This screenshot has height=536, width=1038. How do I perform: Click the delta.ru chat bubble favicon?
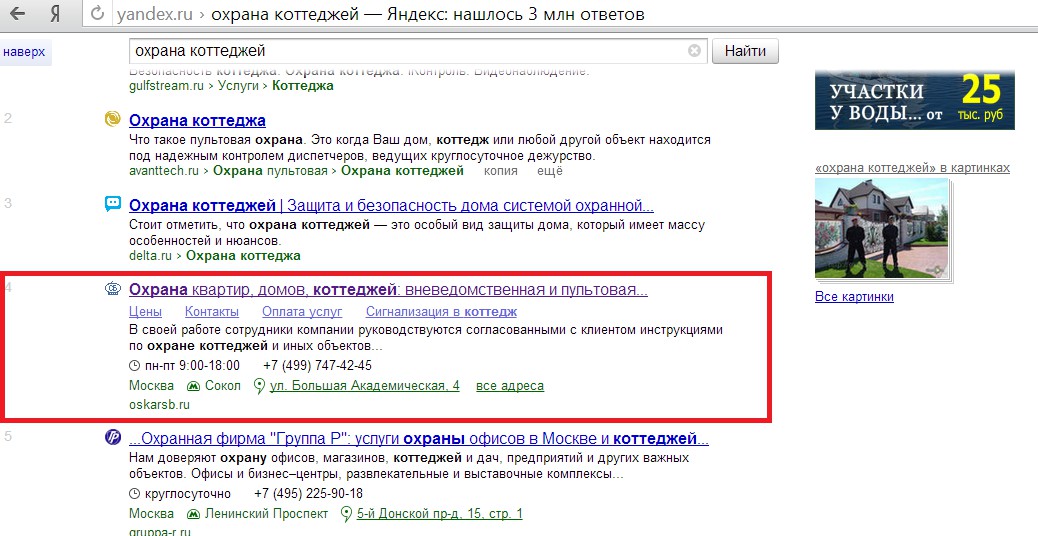coord(113,204)
